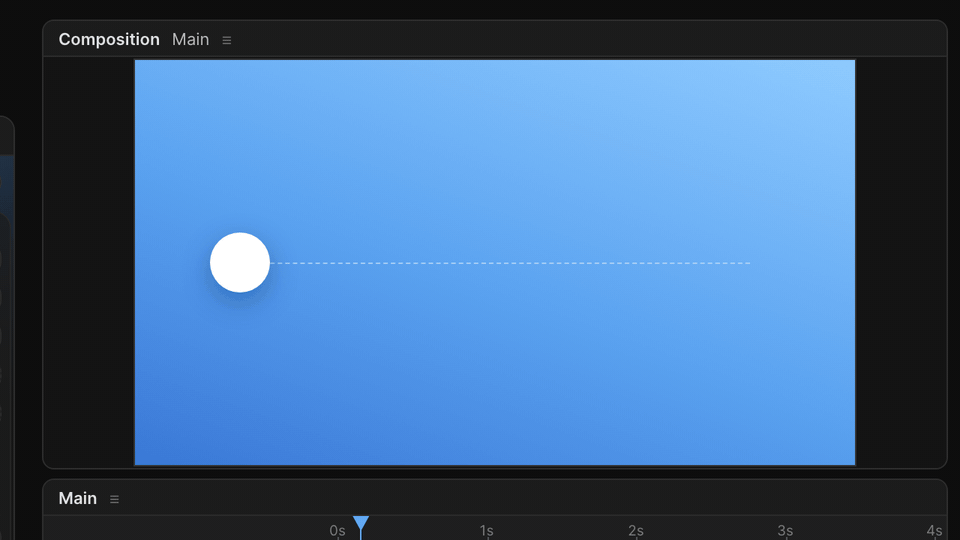
Task: Click the blue timeline playhead marker
Action: point(361,523)
